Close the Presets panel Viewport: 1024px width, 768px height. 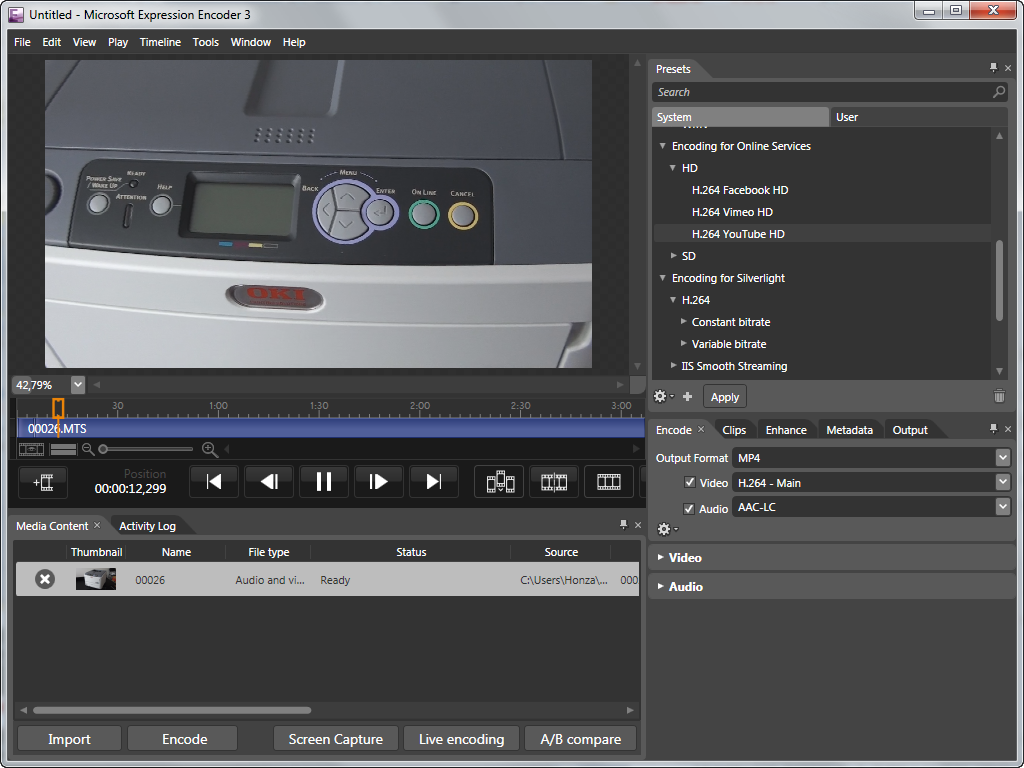pos(1008,68)
